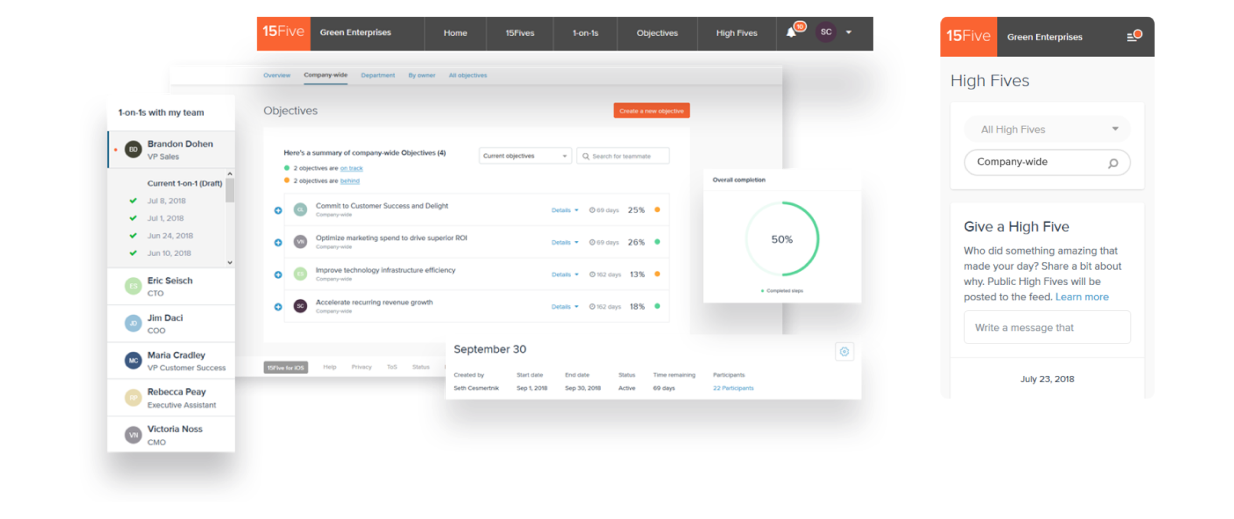Follow the 'behind' link
The width and height of the screenshot is (1234, 519).
pos(350,181)
